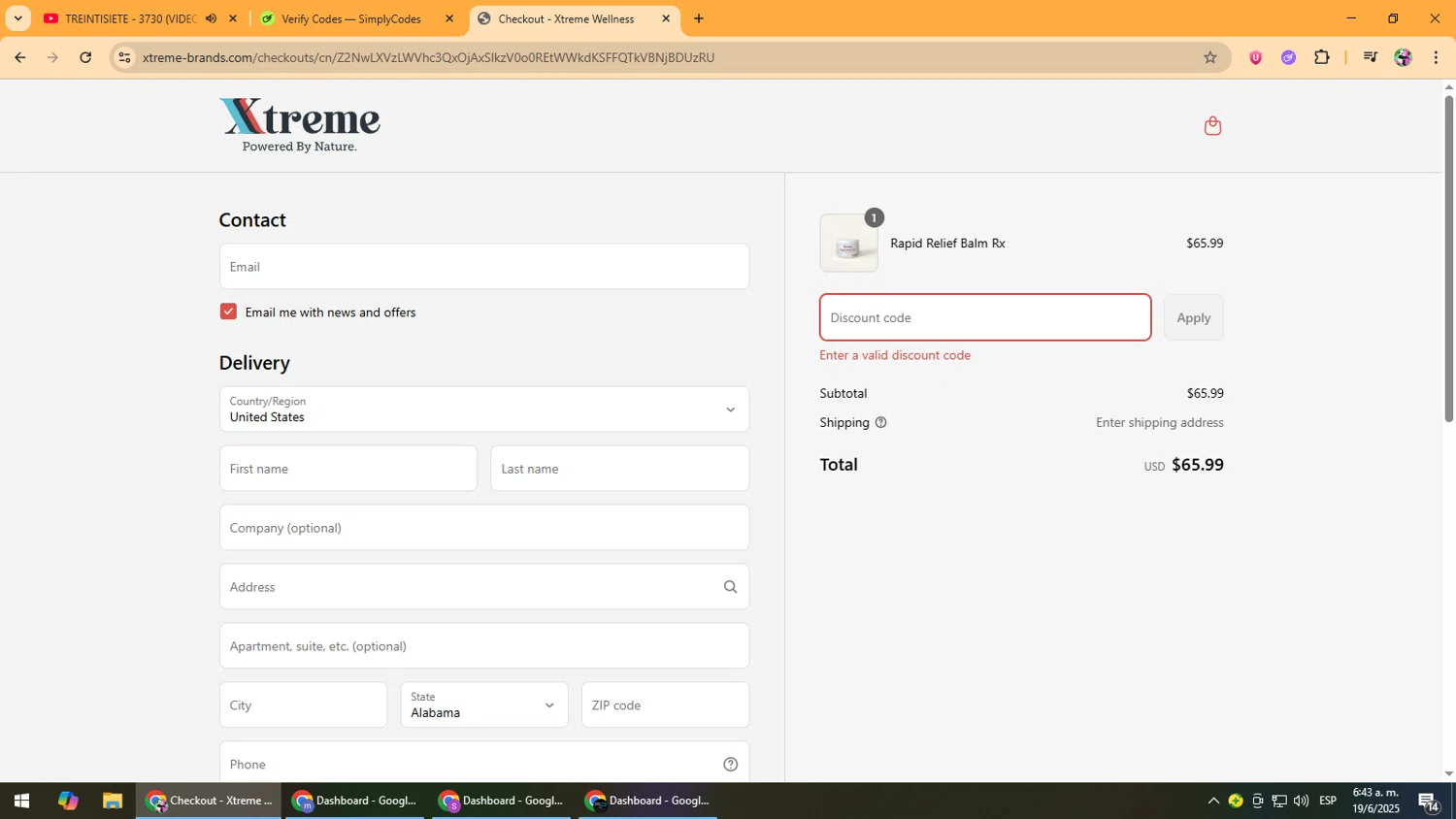Focus the City field

pos(303,704)
